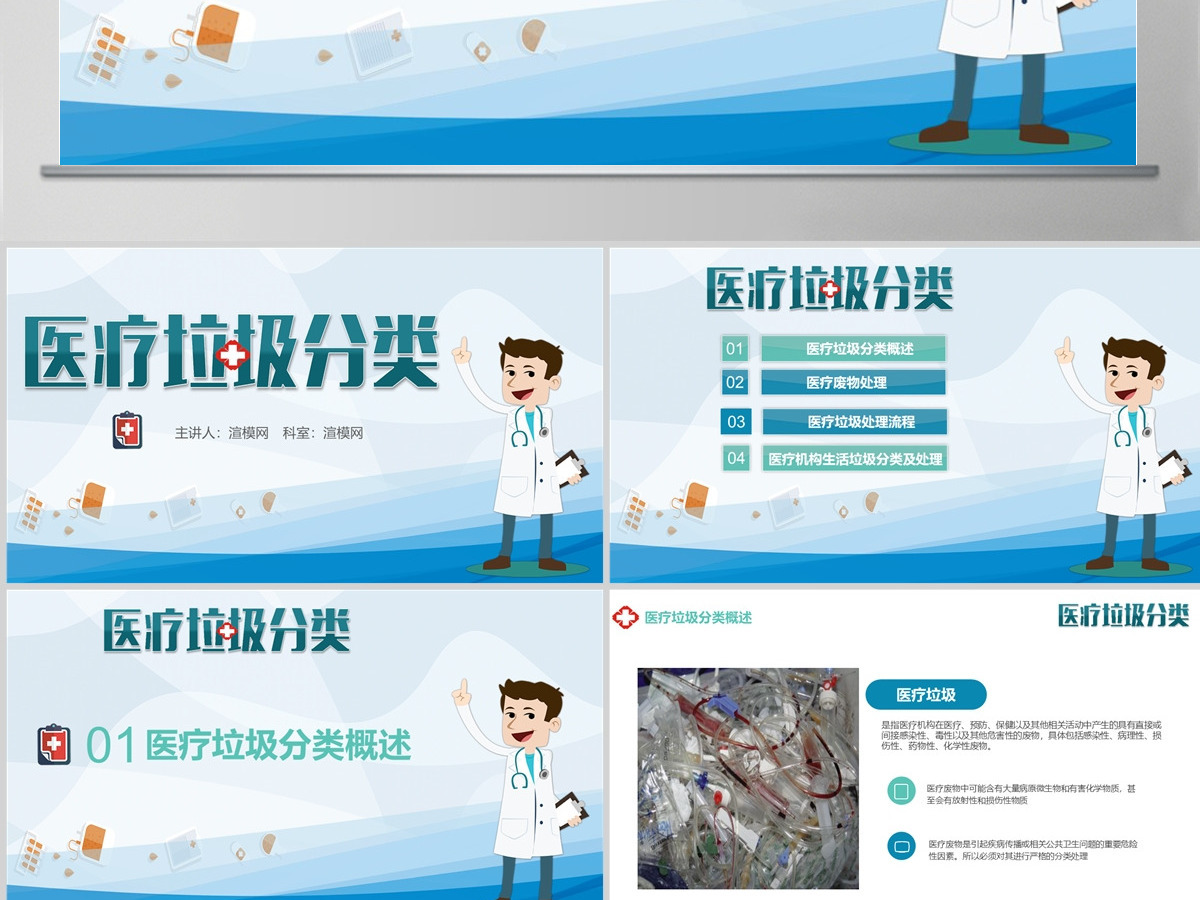
Task: Select the 01 医疗垃圾分类概述 section heading
Action: 249,745
